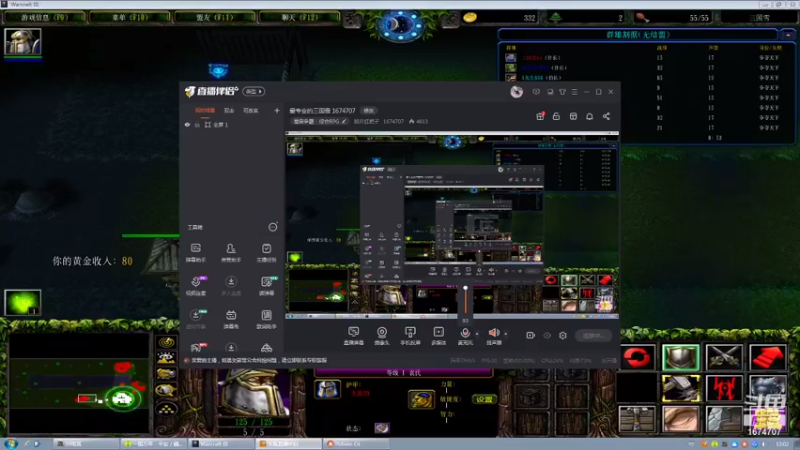Viewport: 800px width, 450px height.
Task: Switch to the third scene tab
Action: click(251, 111)
